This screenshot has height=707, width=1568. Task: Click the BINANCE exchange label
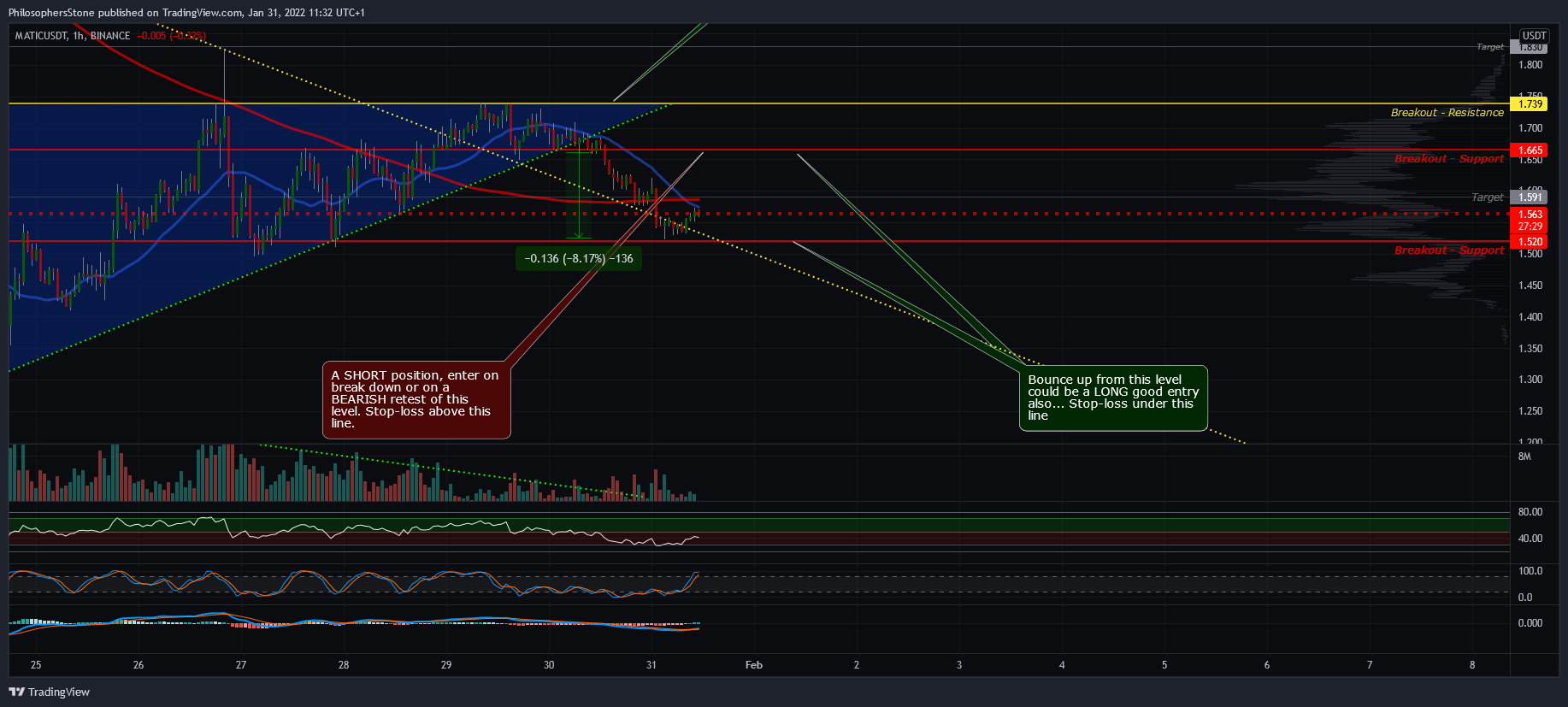(x=110, y=36)
